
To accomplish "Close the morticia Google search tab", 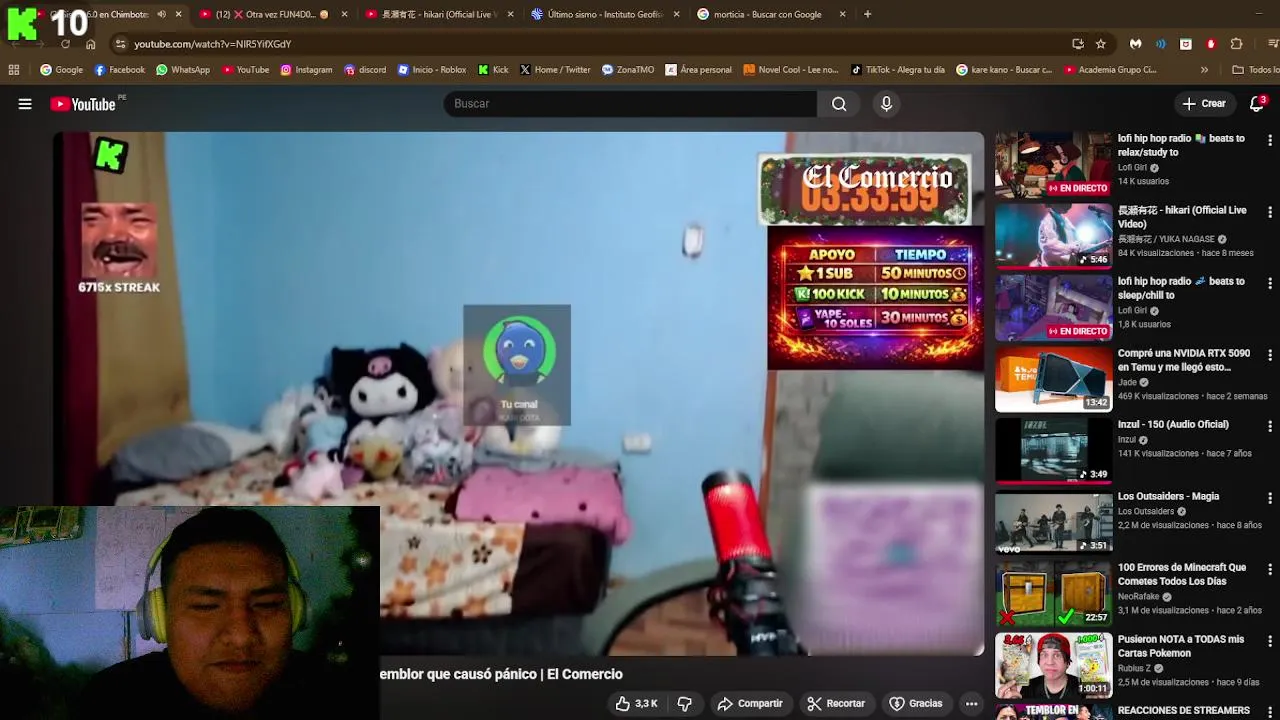I will (x=842, y=14).
